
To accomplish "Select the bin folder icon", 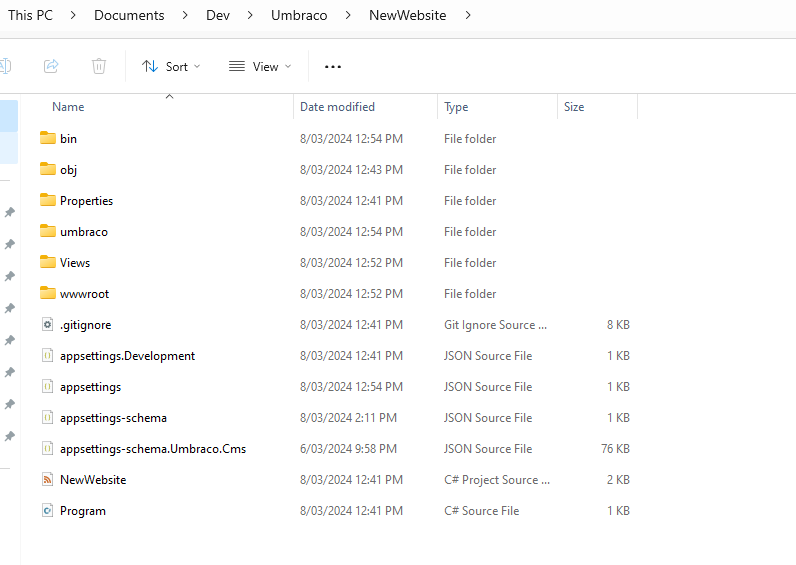I will coord(48,138).
